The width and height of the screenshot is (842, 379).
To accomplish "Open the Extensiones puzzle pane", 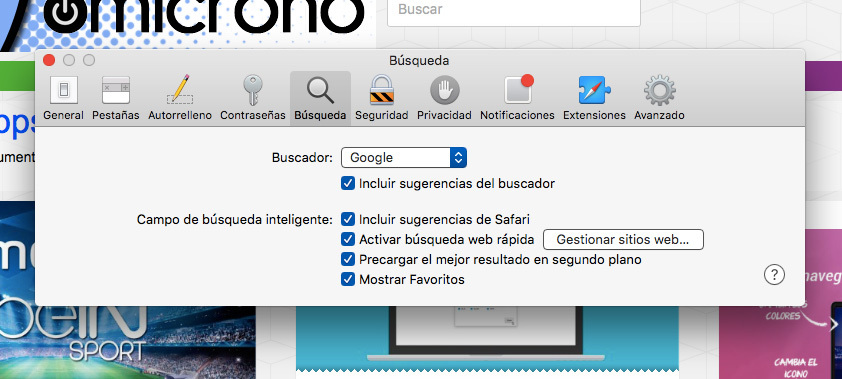I will (594, 98).
